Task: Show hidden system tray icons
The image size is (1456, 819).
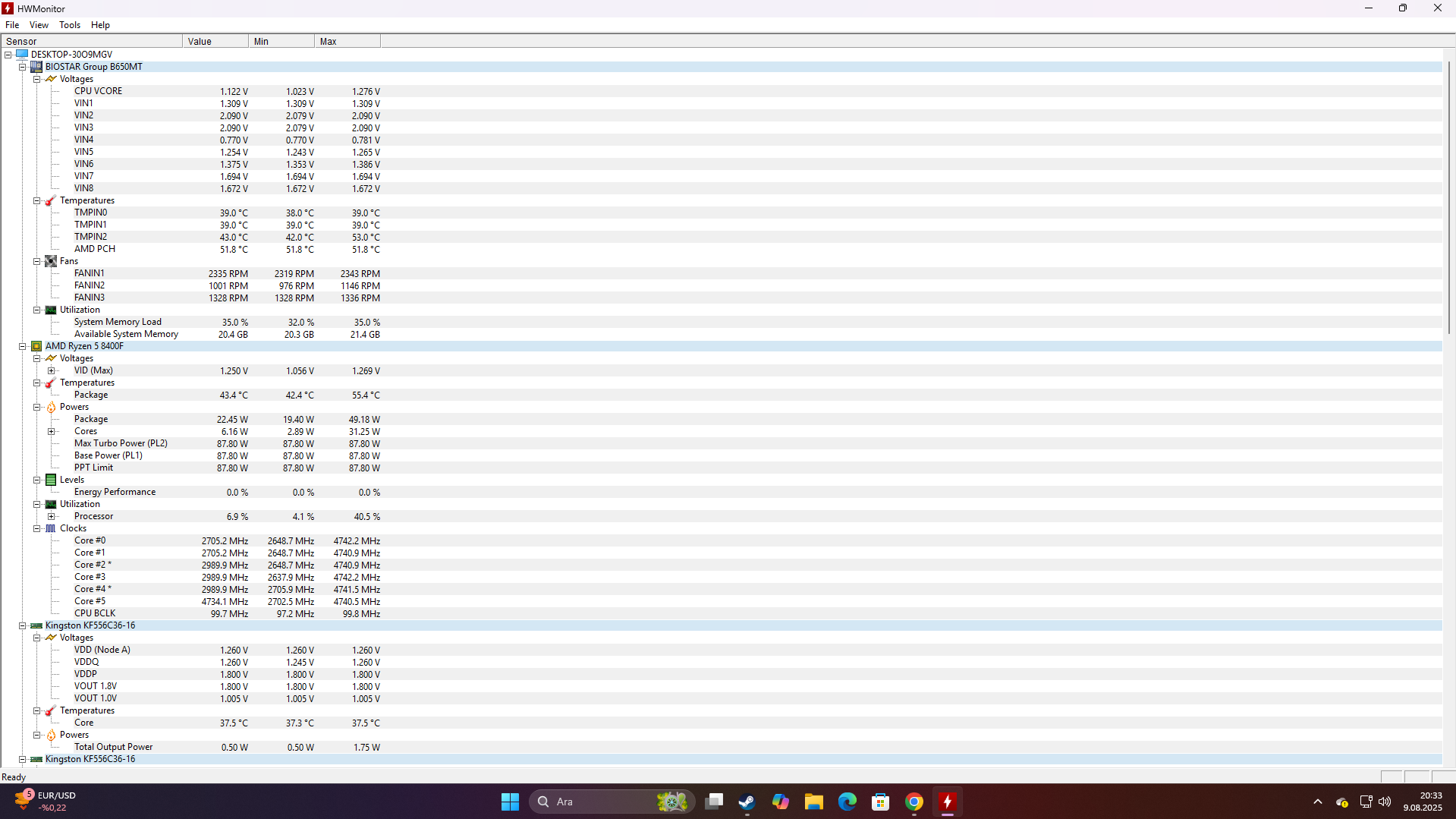Action: click(x=1317, y=802)
